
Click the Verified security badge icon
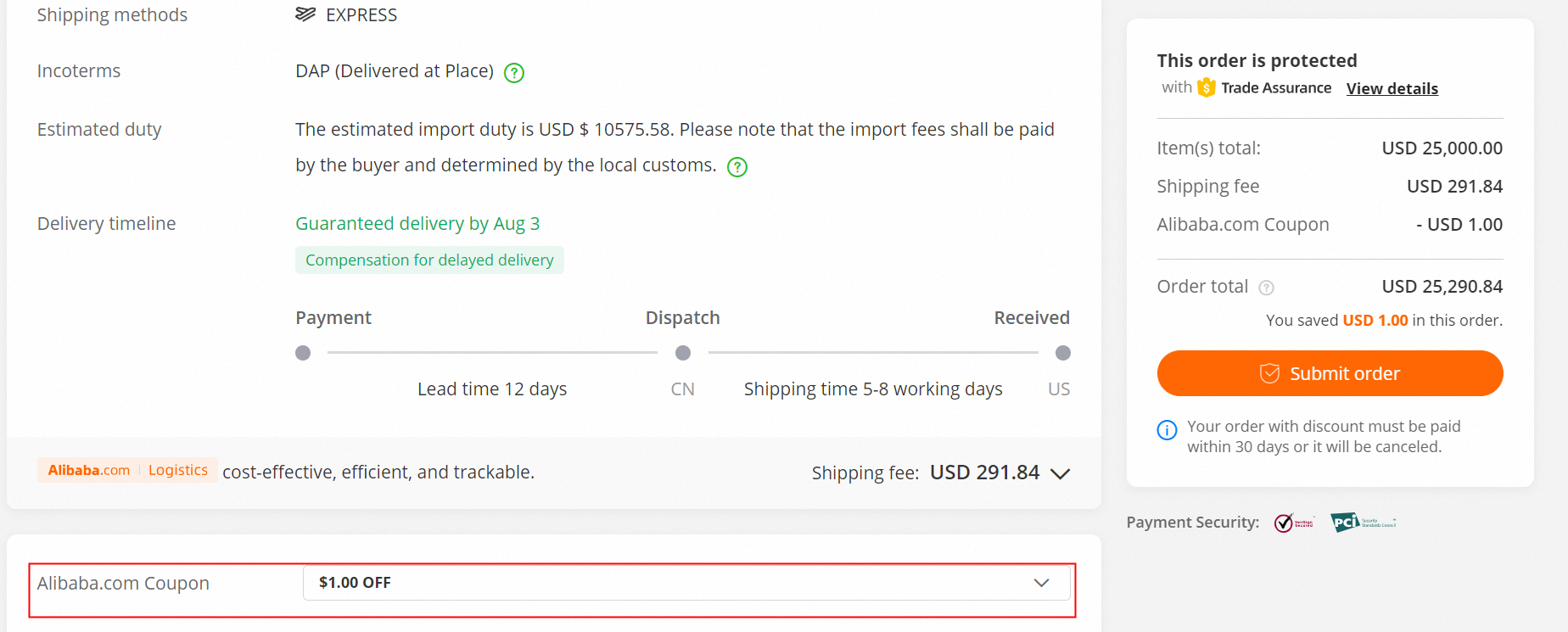click(x=1294, y=523)
